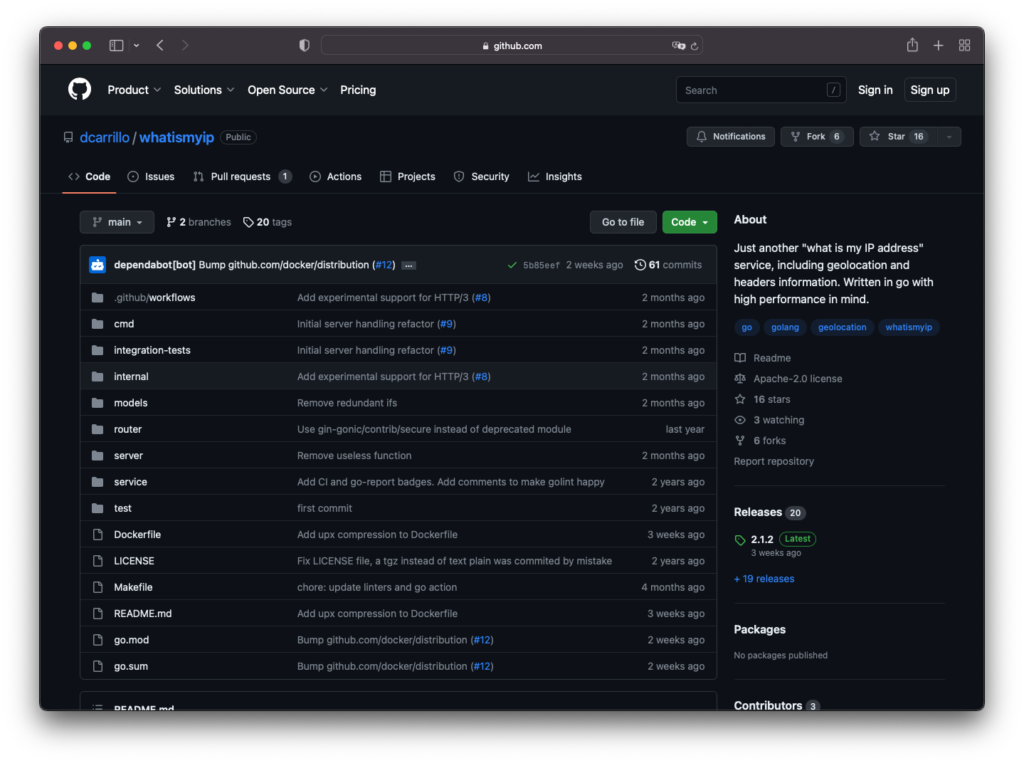
Task: Open the GitHub logo homepage
Action: pyautogui.click(x=80, y=89)
